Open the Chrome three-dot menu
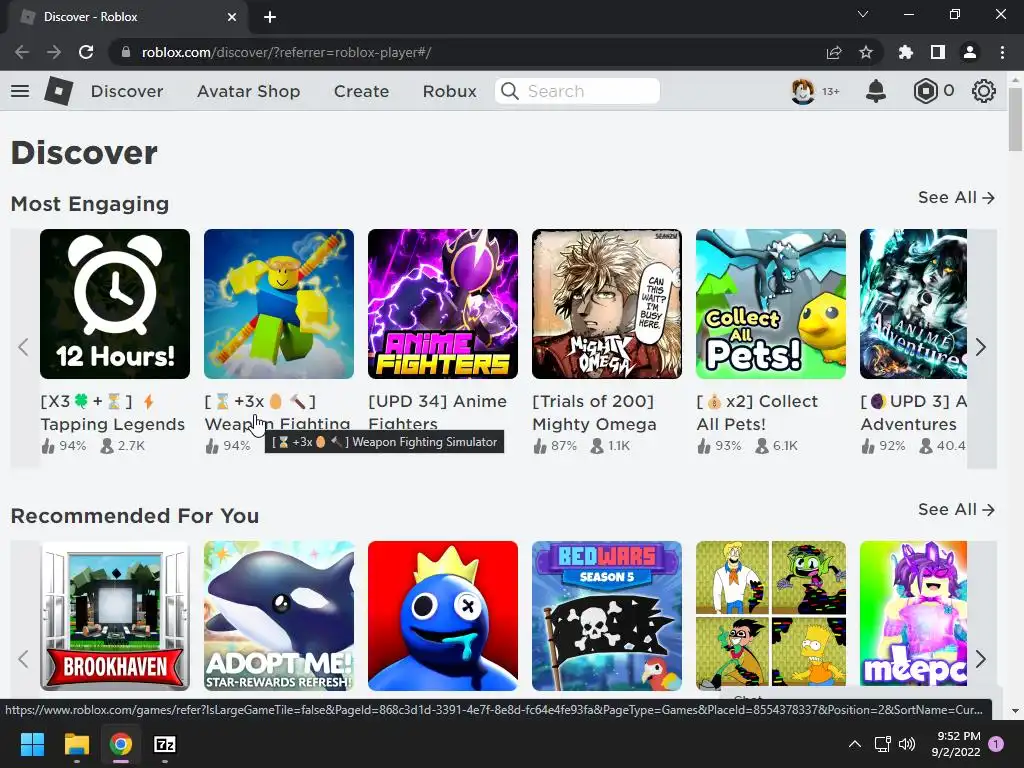The height and width of the screenshot is (768, 1024). tap(1002, 52)
